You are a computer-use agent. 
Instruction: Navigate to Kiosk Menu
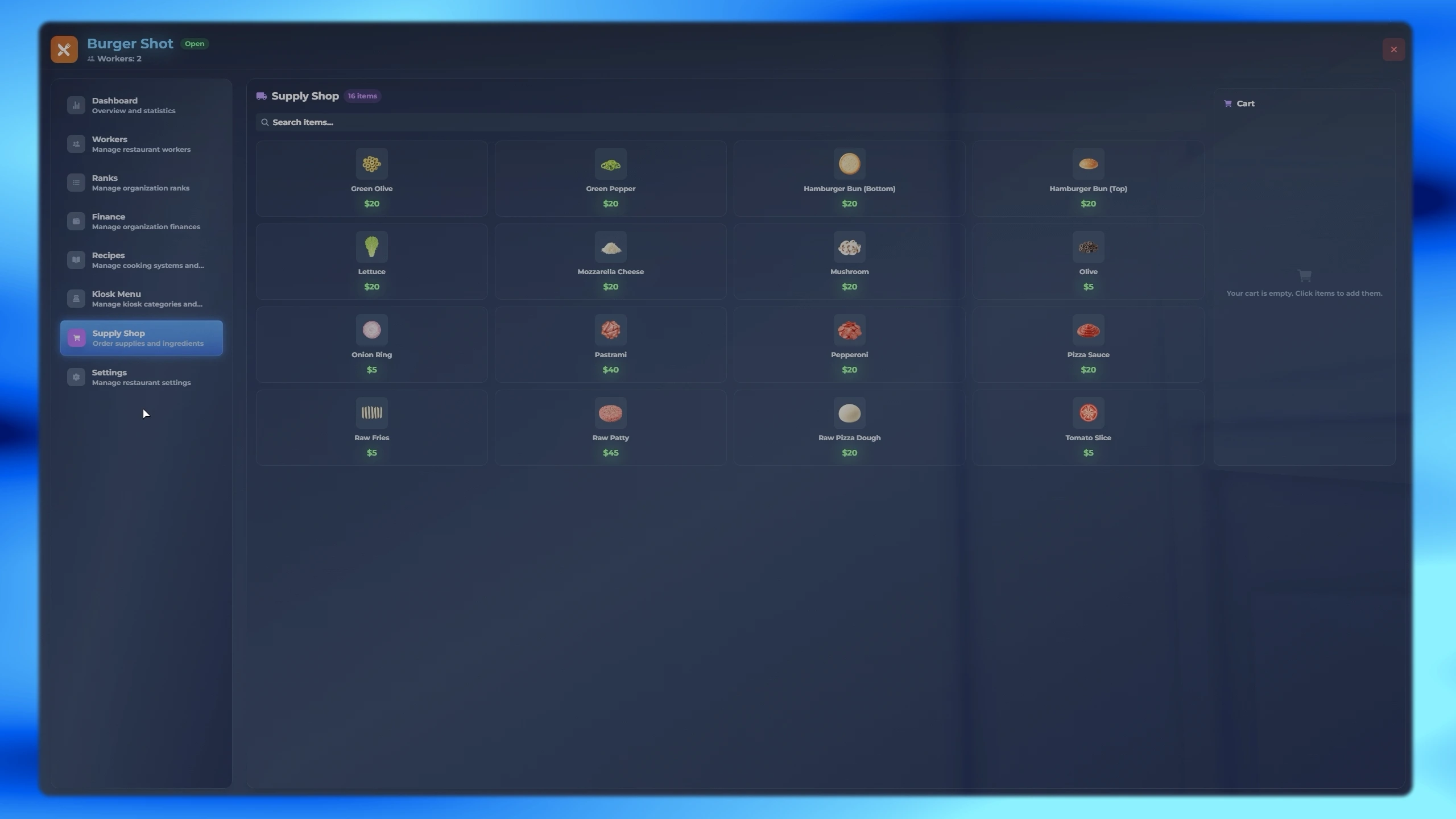pos(142,299)
